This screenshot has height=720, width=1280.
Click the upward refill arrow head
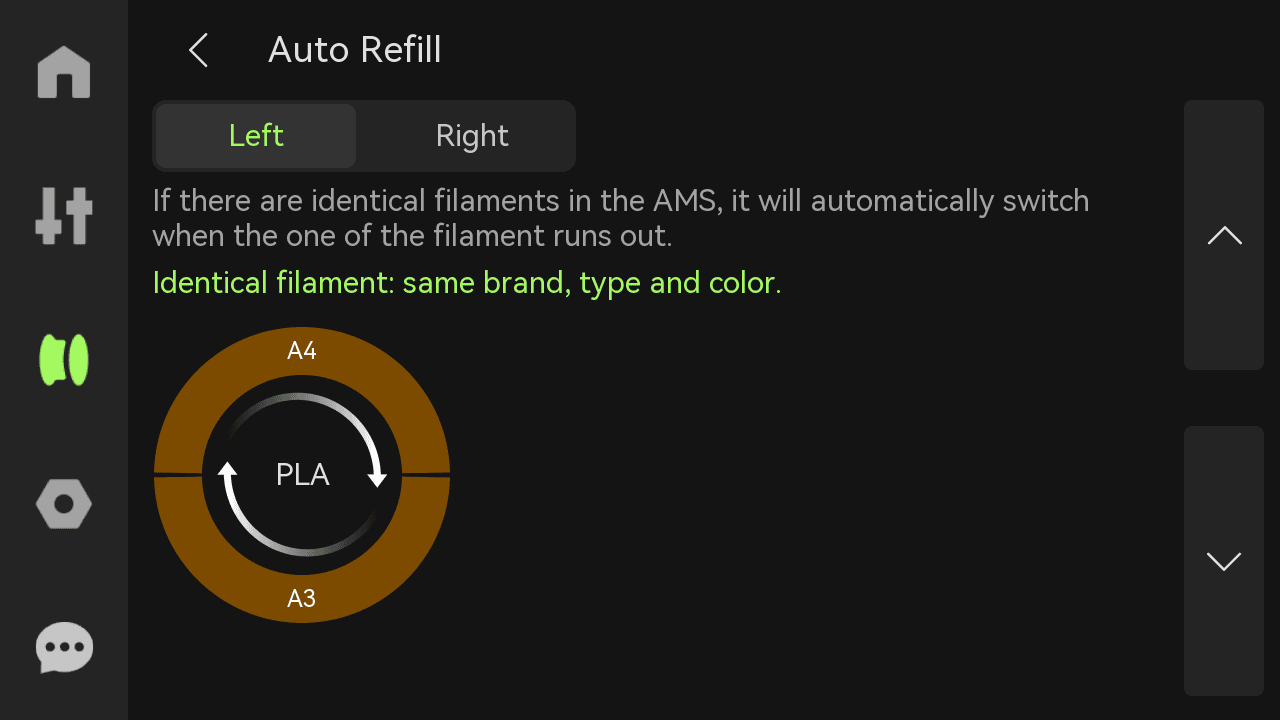point(227,470)
